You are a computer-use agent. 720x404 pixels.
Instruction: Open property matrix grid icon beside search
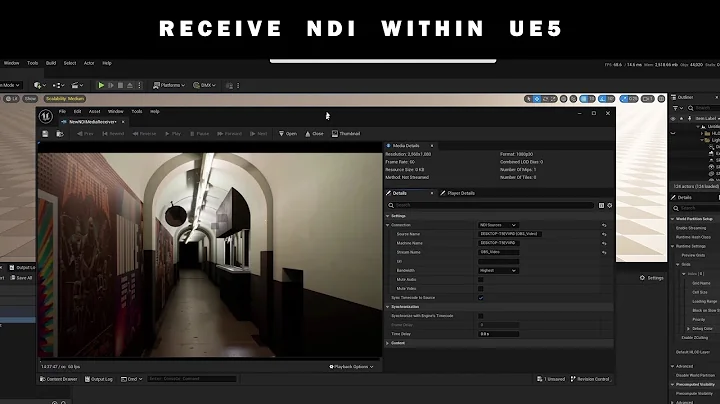[601, 205]
